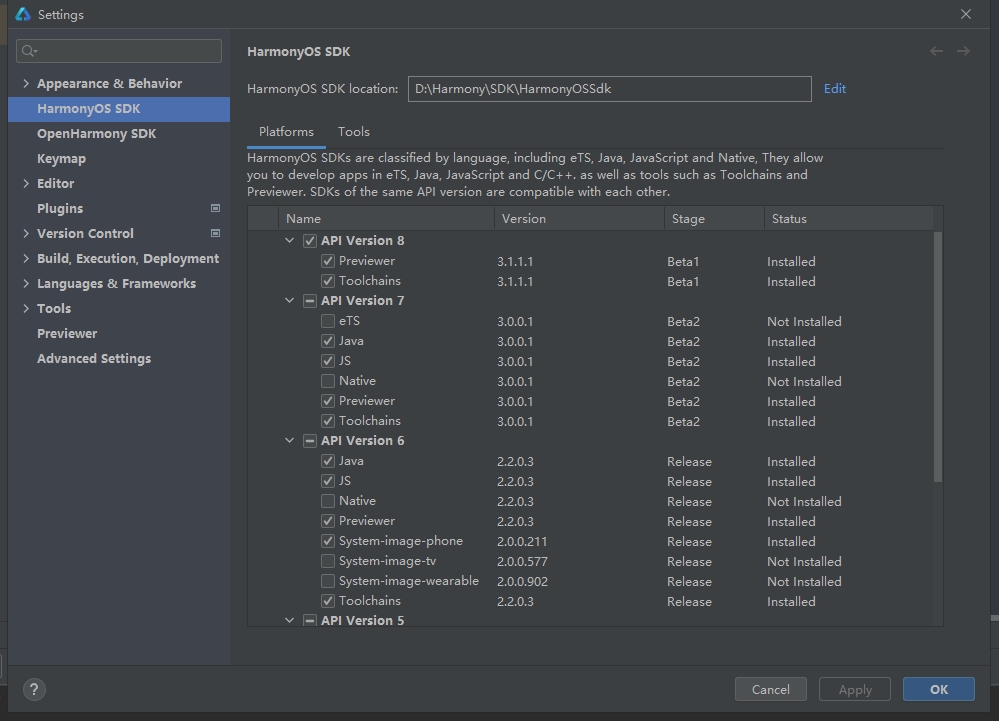
Task: Switch to the Tools tab
Action: click(x=354, y=132)
